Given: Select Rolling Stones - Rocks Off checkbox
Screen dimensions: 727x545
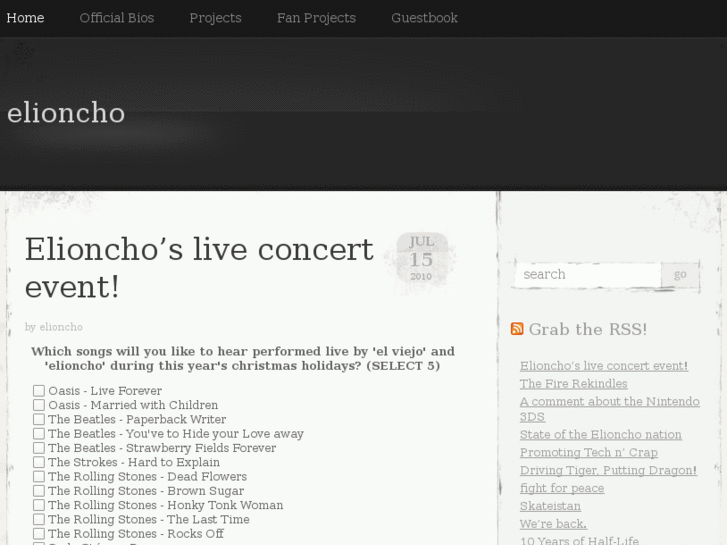Looking at the screenshot, I should coord(39,534).
